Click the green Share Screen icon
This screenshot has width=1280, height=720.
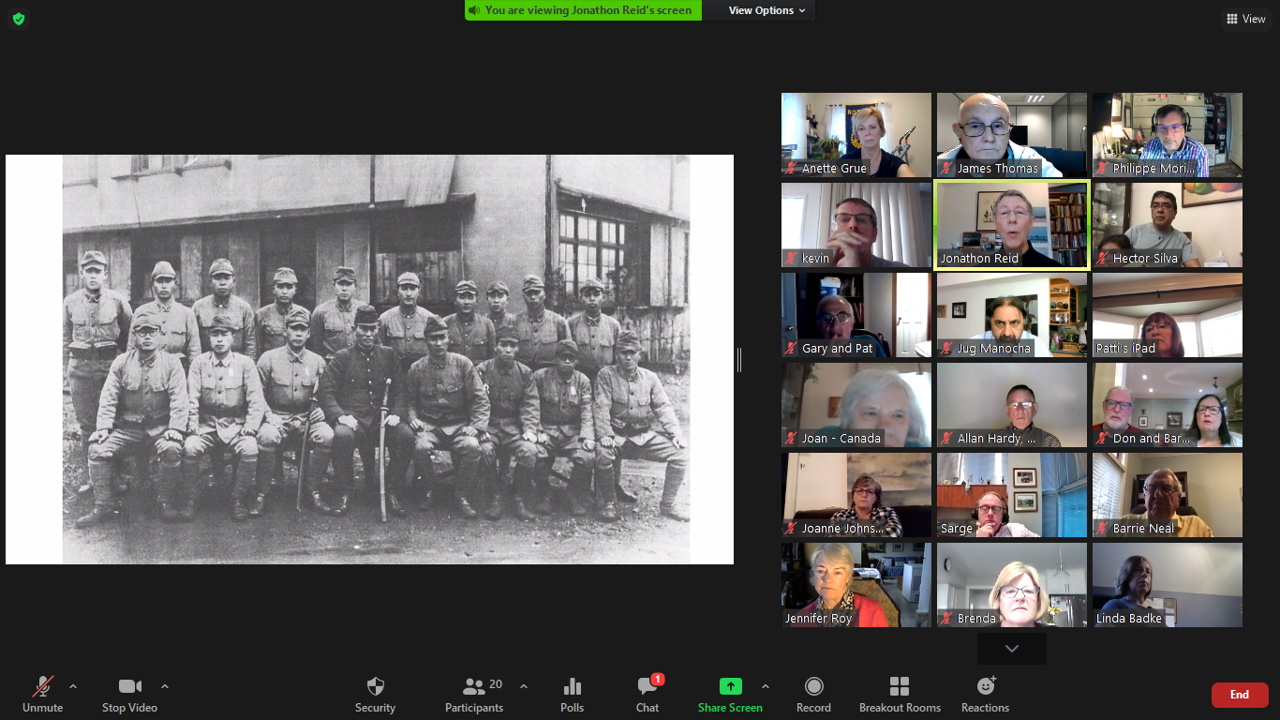(730, 687)
